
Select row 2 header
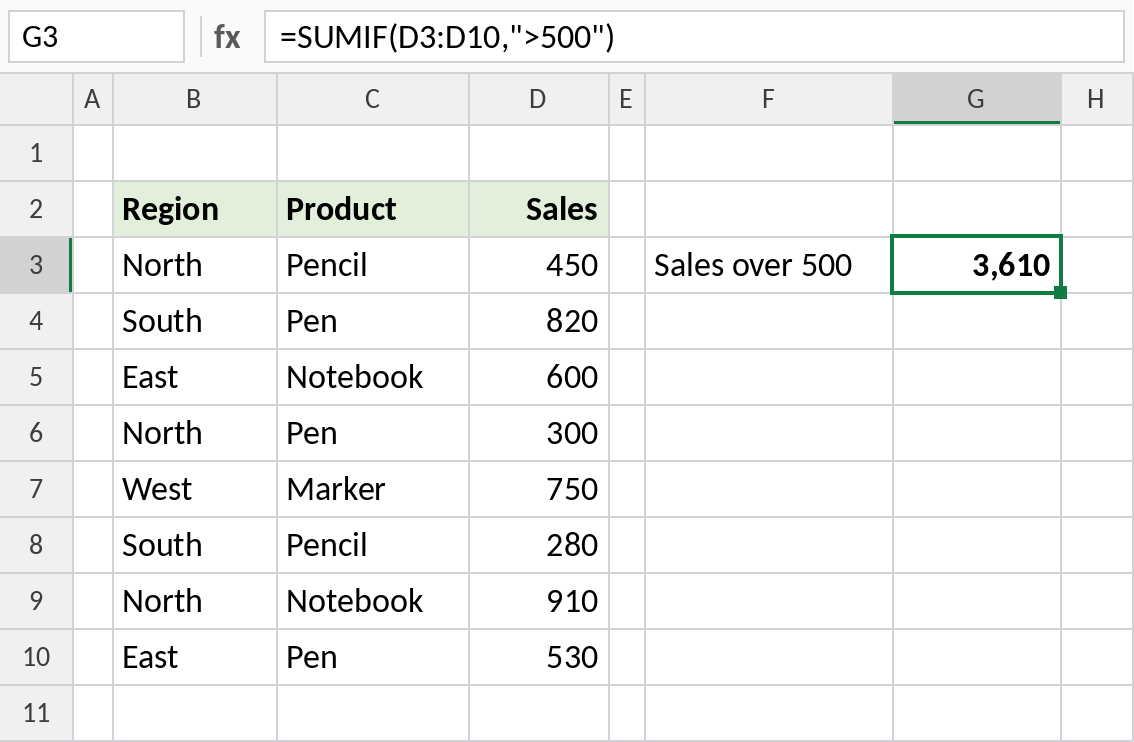36,210
